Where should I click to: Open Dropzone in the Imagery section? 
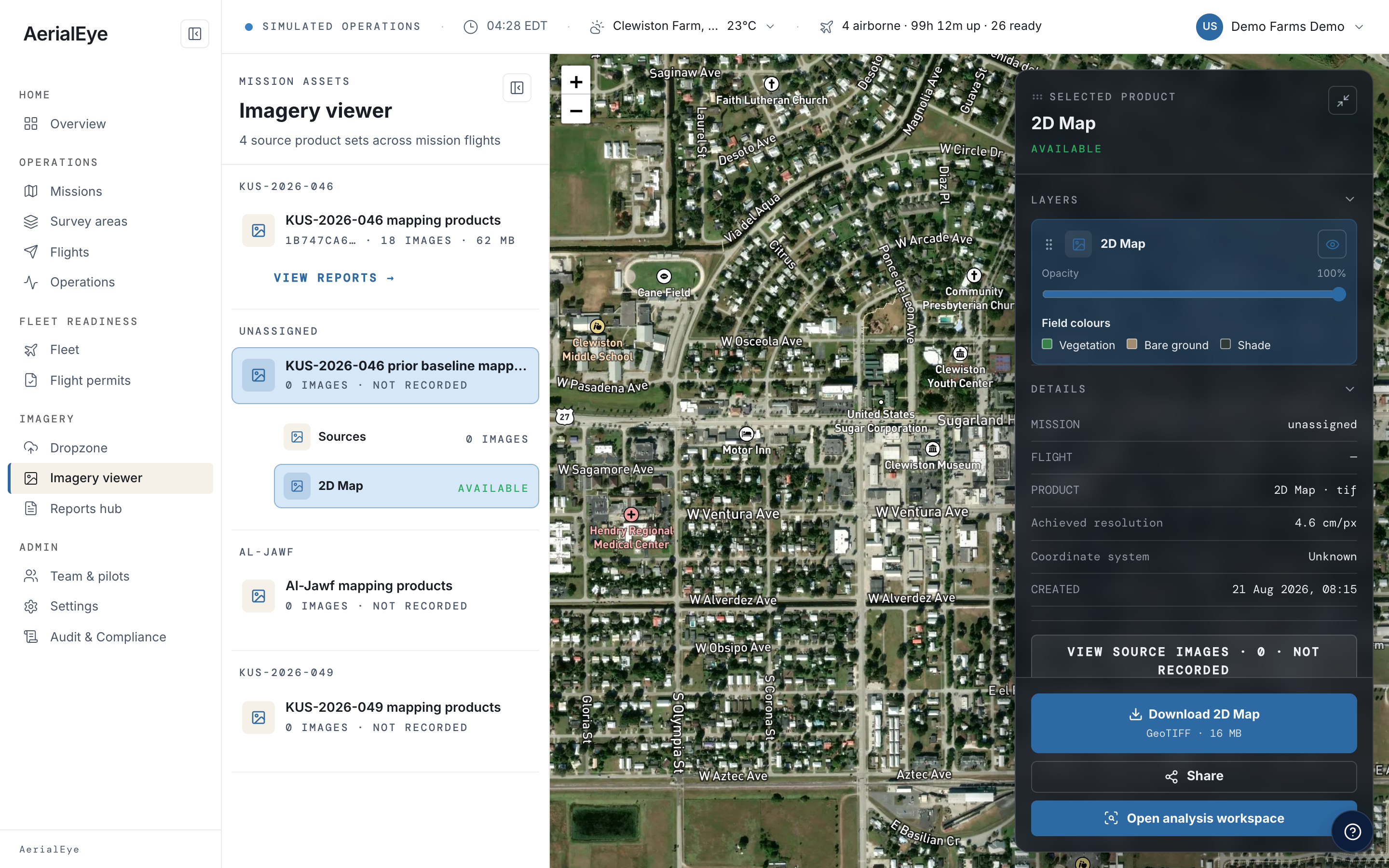pyautogui.click(x=111, y=448)
